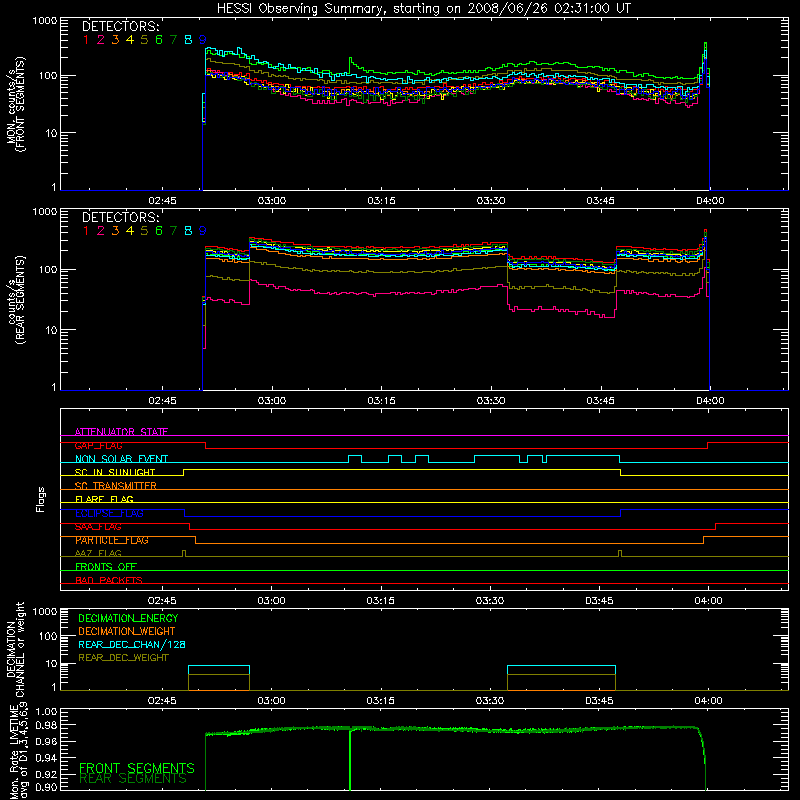Click 03:15 time label under front segments plot
This screenshot has height=800, width=800.
tap(381, 201)
